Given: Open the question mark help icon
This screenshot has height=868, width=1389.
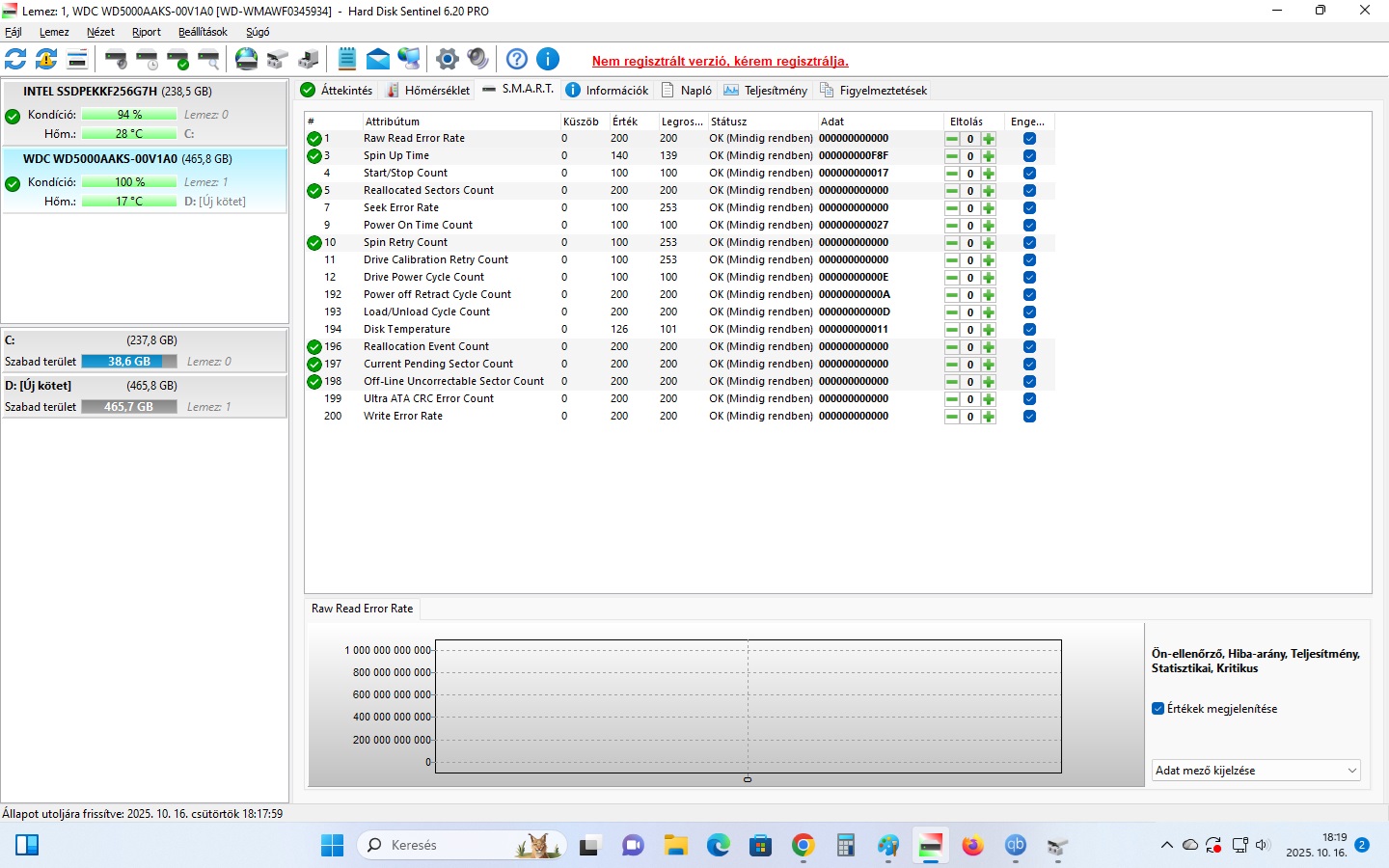Looking at the screenshot, I should tap(517, 59).
